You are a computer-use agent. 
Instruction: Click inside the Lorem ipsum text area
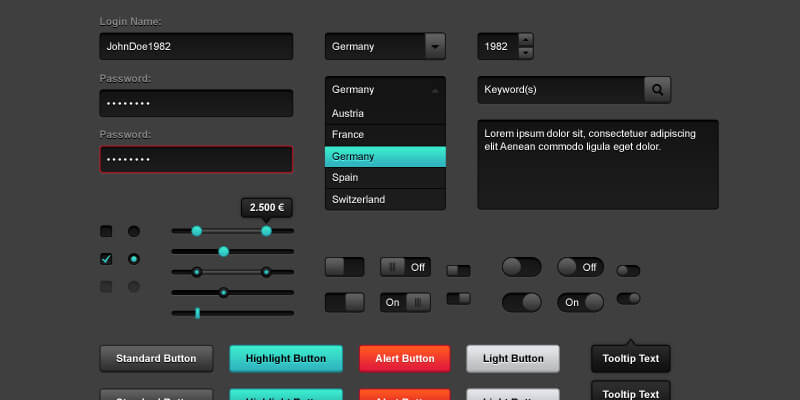click(598, 165)
